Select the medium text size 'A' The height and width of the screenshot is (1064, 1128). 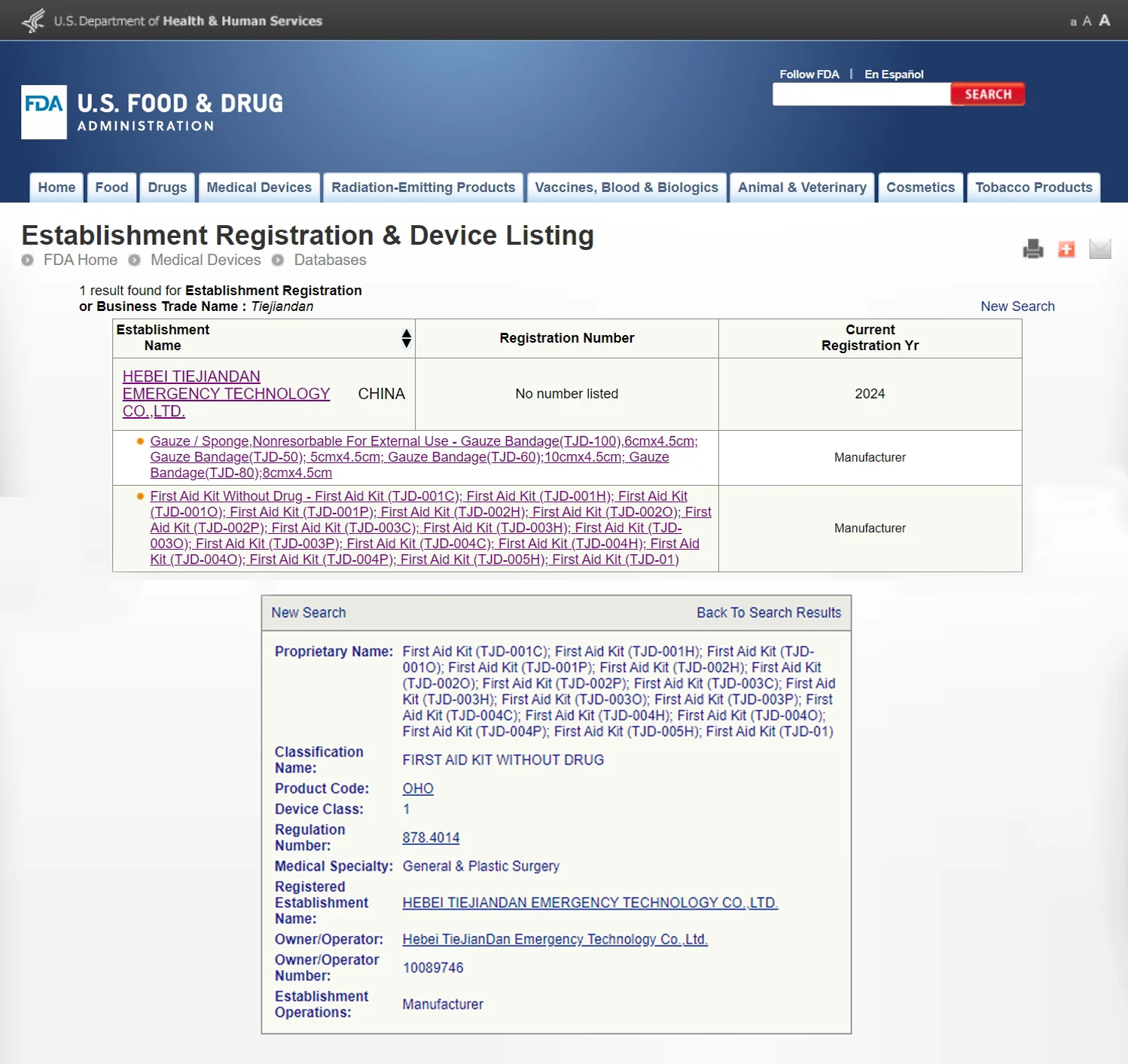(x=1087, y=21)
